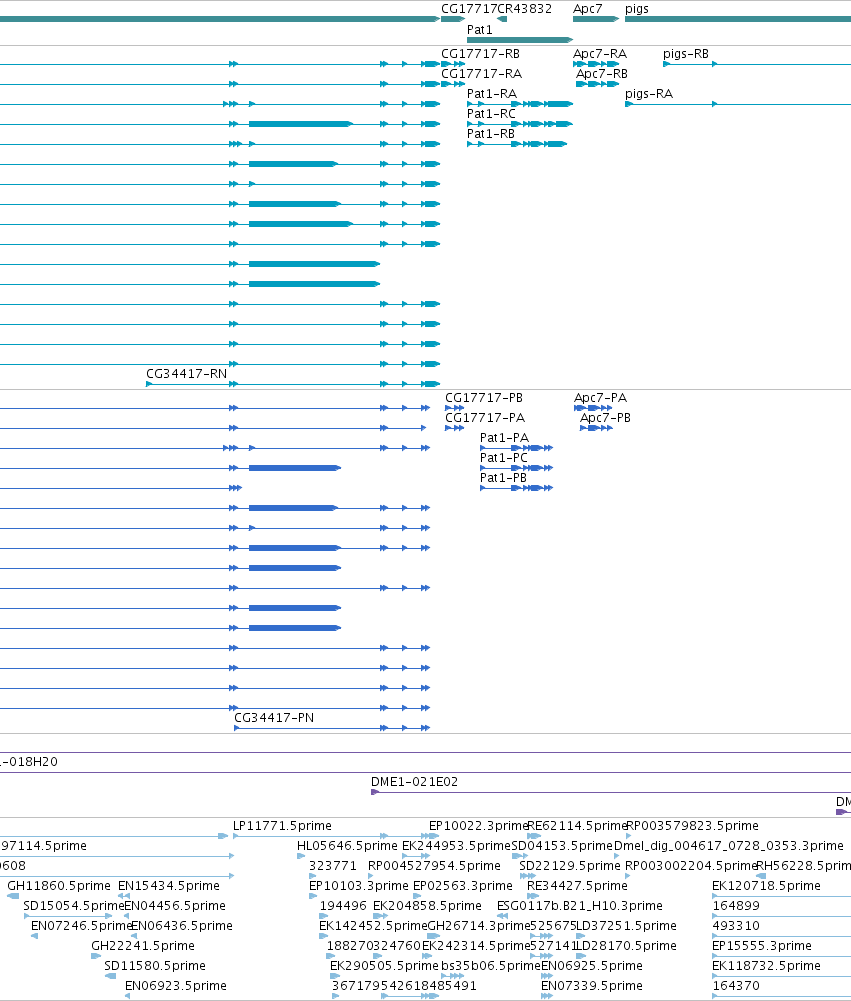Select the HL05646.5prime EST label
851x1001 pixels.
pos(347,846)
